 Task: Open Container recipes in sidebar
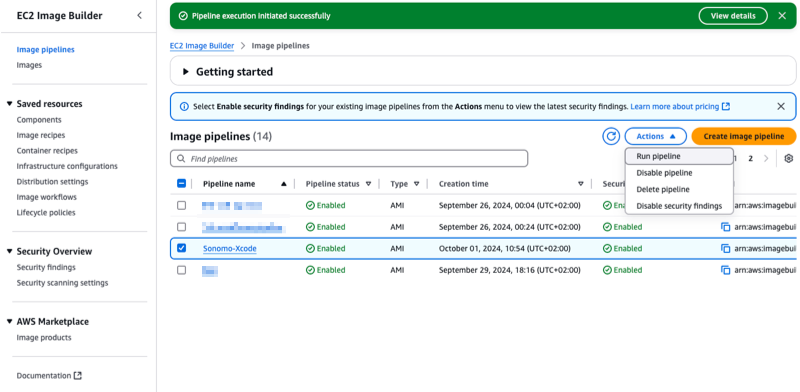pyautogui.click(x=47, y=151)
